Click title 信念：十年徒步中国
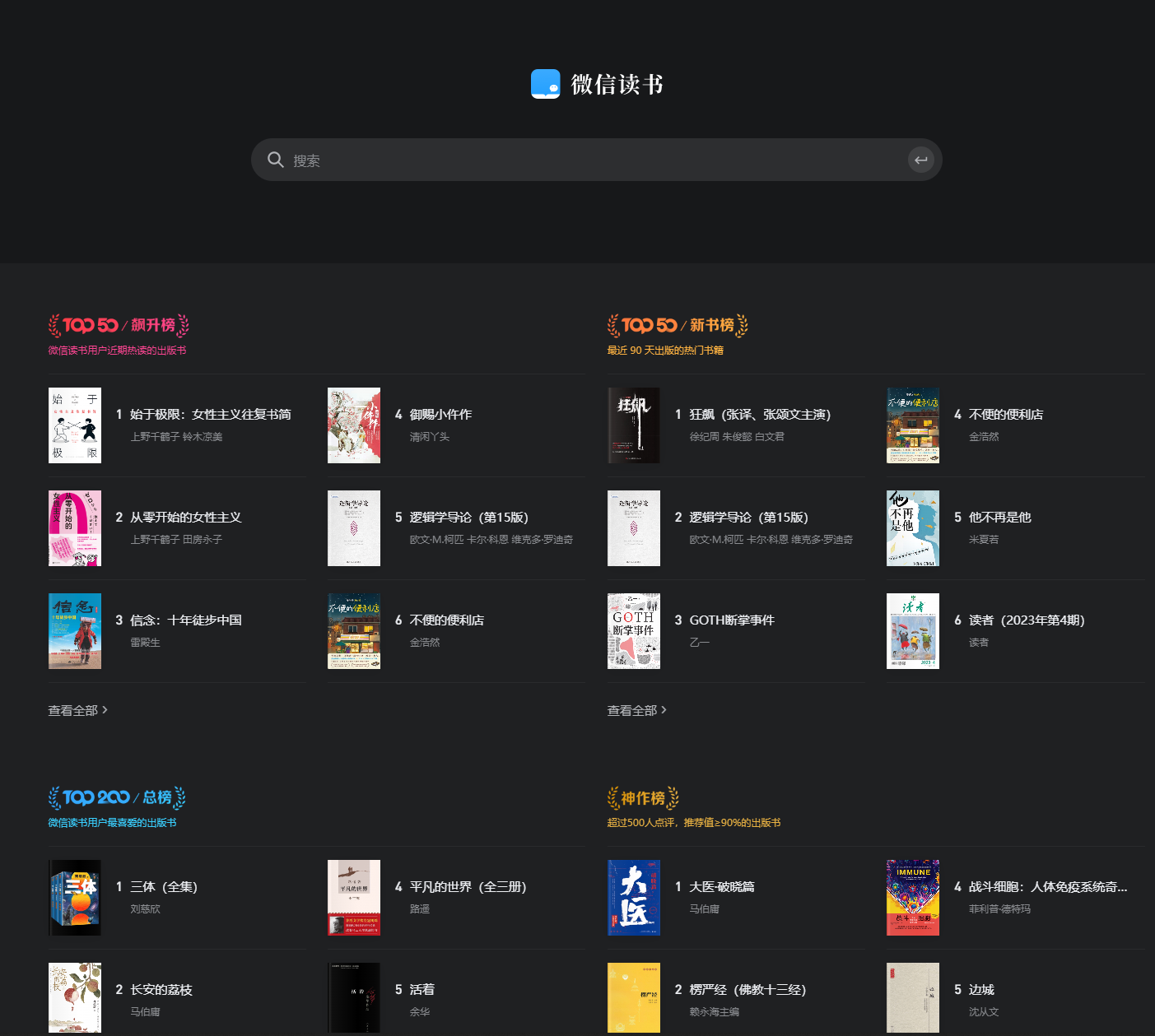This screenshot has width=1155, height=1036. (186, 620)
